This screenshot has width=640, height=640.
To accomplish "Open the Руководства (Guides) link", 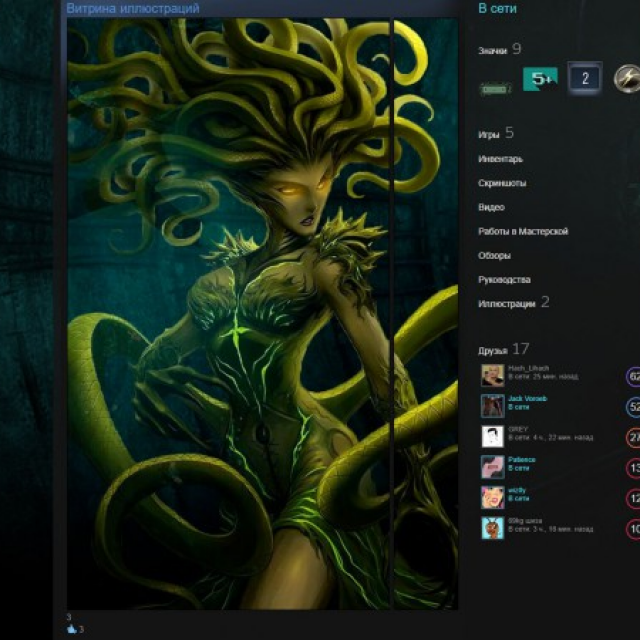I will (504, 280).
